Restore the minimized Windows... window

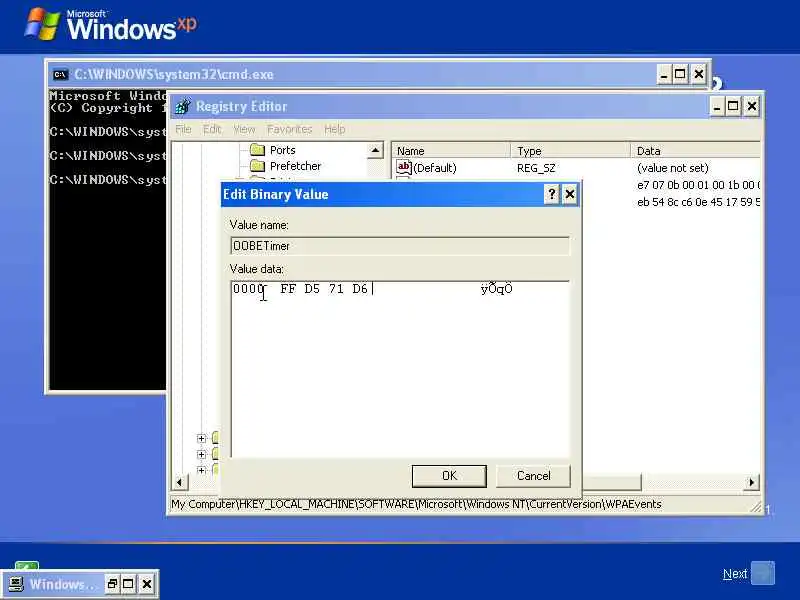112,584
